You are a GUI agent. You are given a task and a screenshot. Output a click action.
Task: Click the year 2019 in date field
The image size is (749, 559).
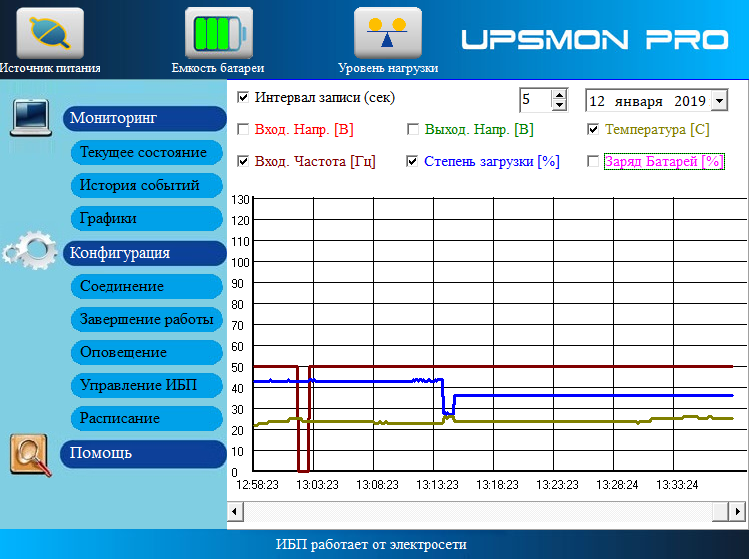(x=690, y=101)
